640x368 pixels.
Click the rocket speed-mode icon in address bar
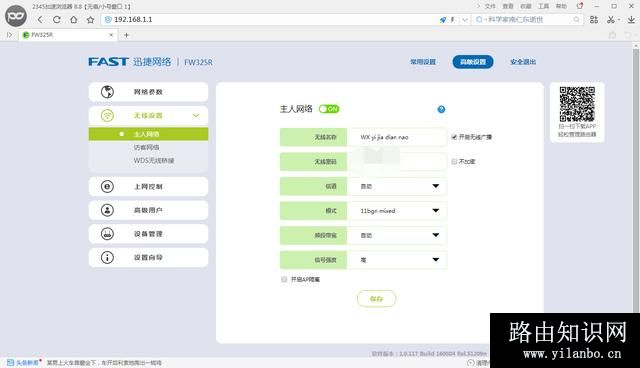coord(443,20)
